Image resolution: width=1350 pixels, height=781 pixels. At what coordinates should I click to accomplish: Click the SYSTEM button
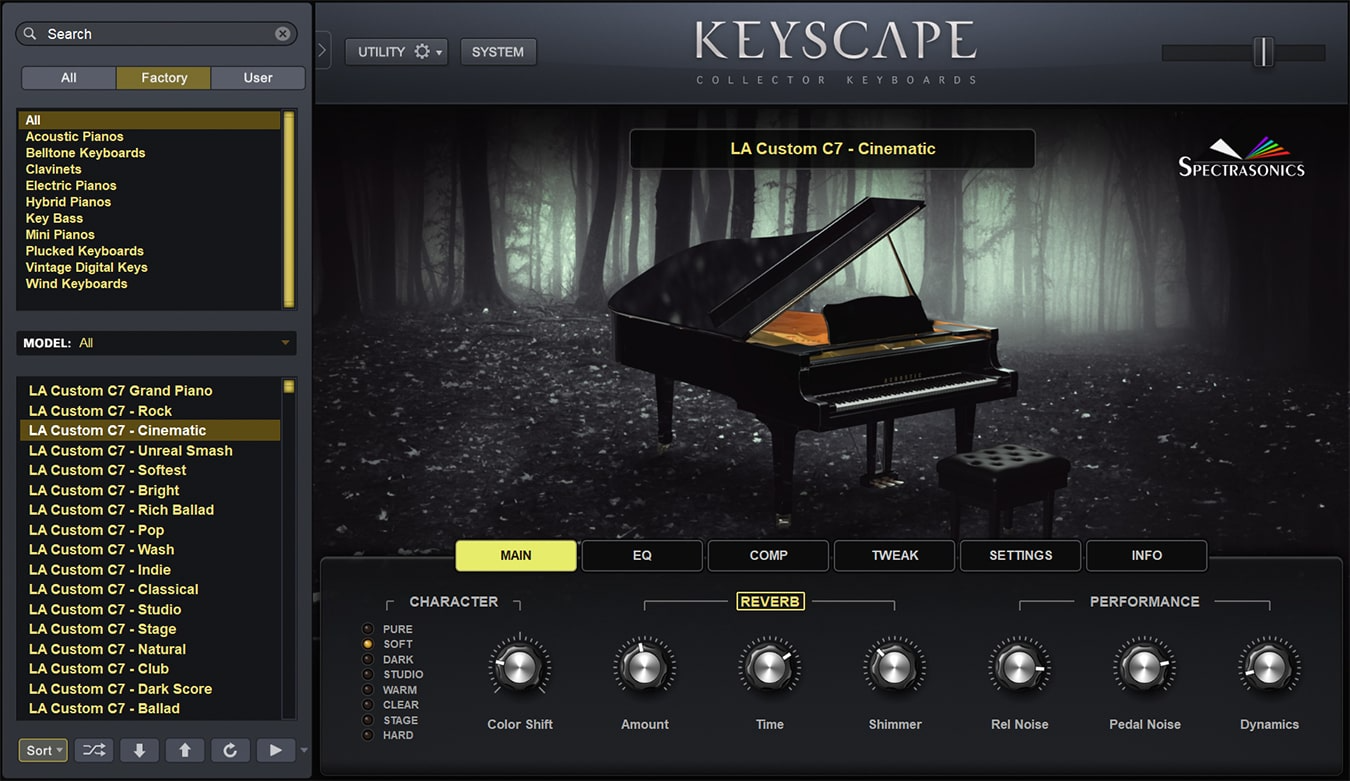pos(498,52)
